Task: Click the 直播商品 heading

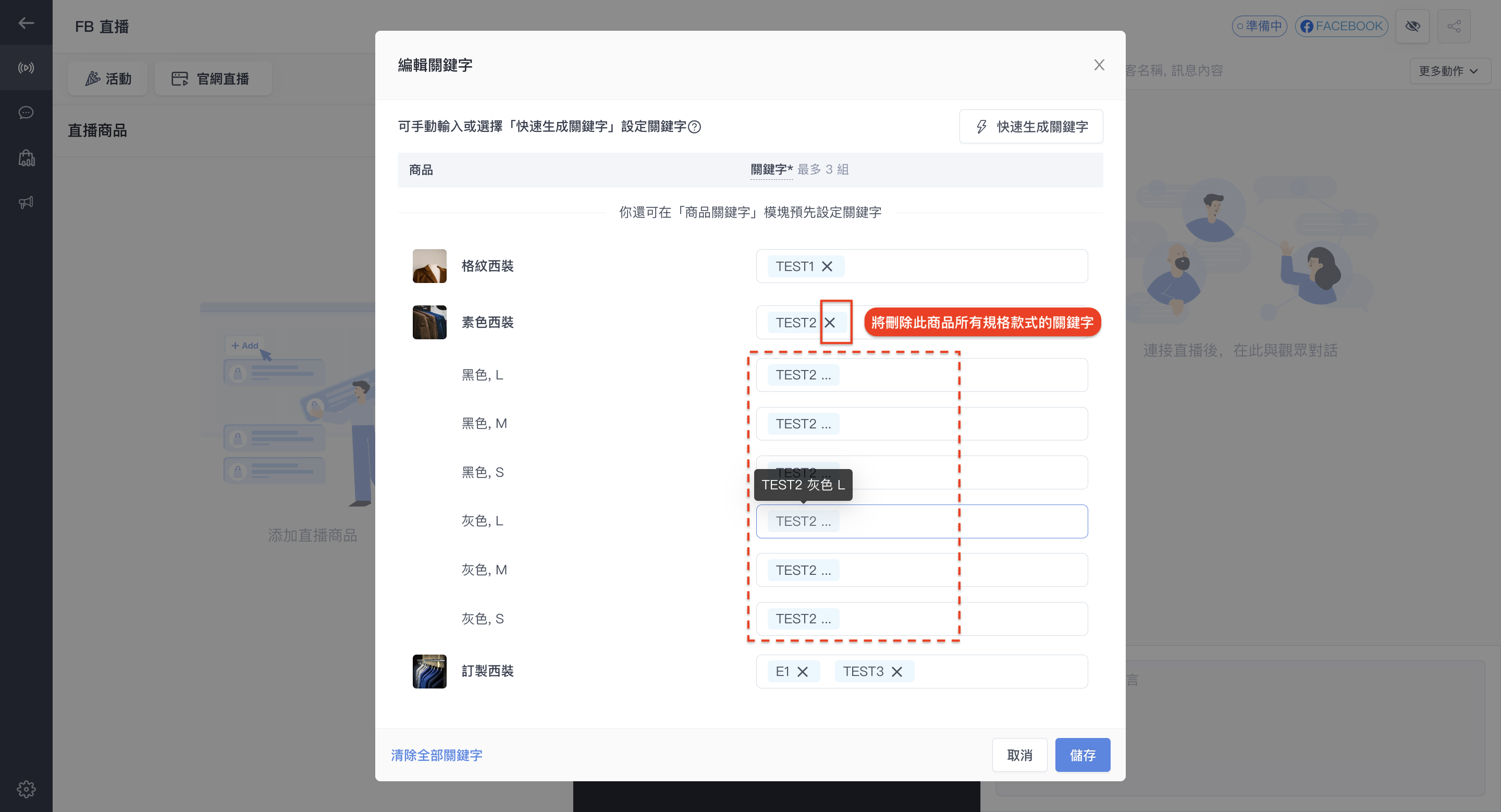Action: [97, 130]
